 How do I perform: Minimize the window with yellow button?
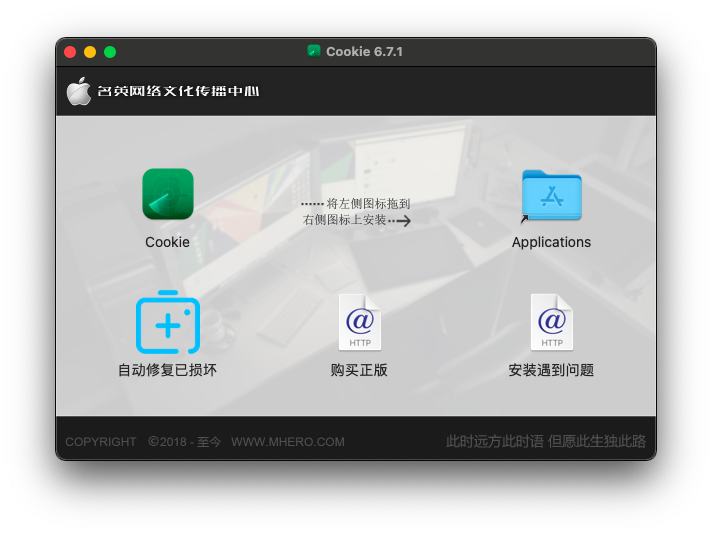coord(90,52)
